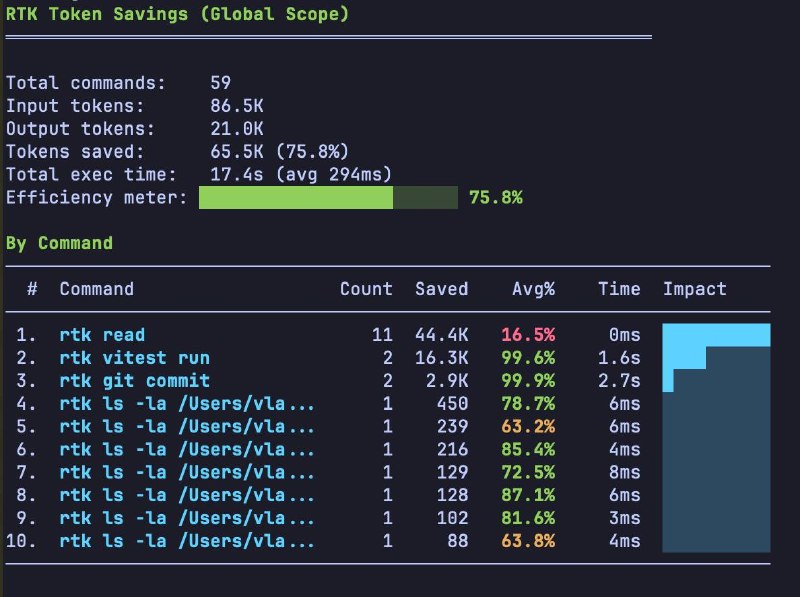
Task: Click the 81.6% average value
Action: 528,518
